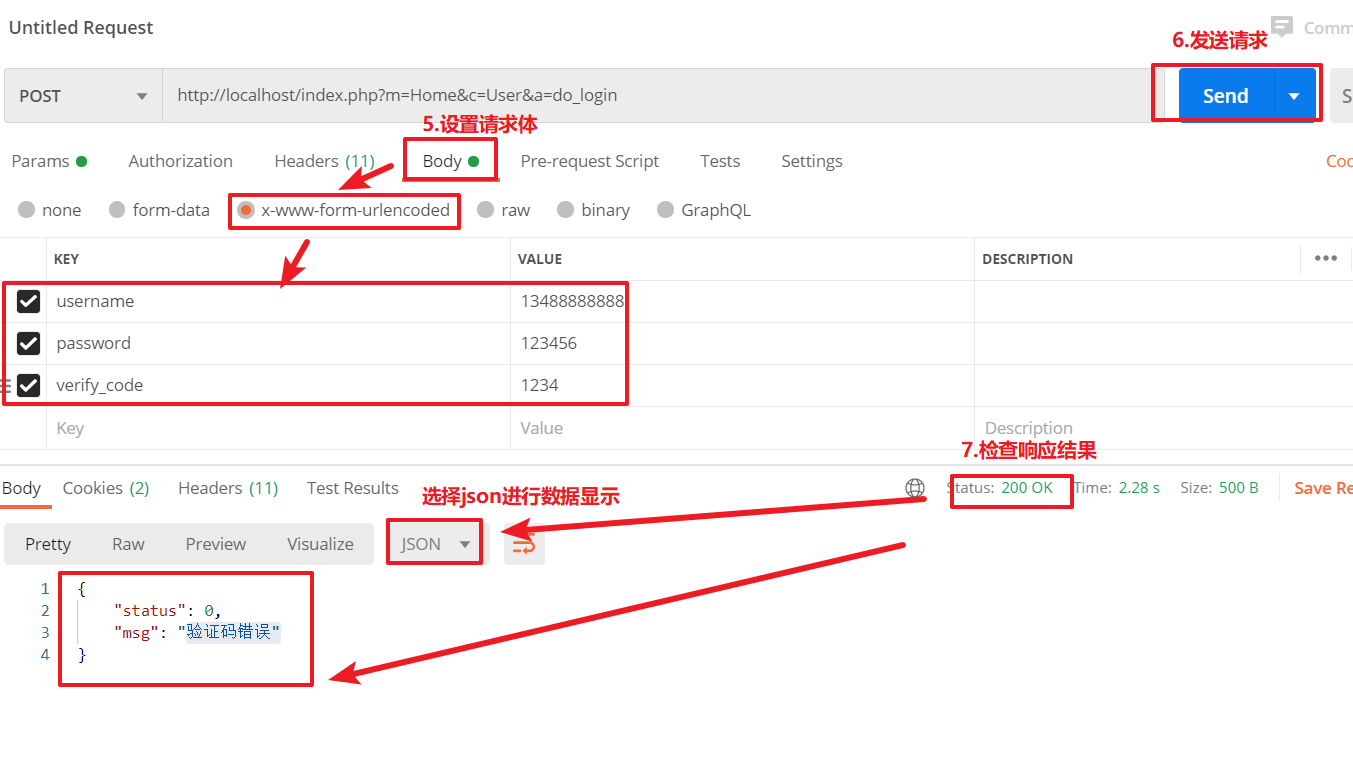Select the binary body radio option
Image resolution: width=1353 pixels, height=757 pixels.
(x=566, y=210)
